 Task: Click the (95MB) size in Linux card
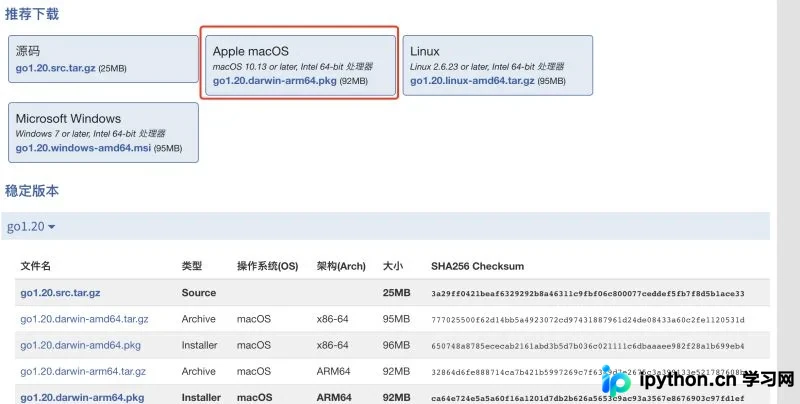click(552, 81)
